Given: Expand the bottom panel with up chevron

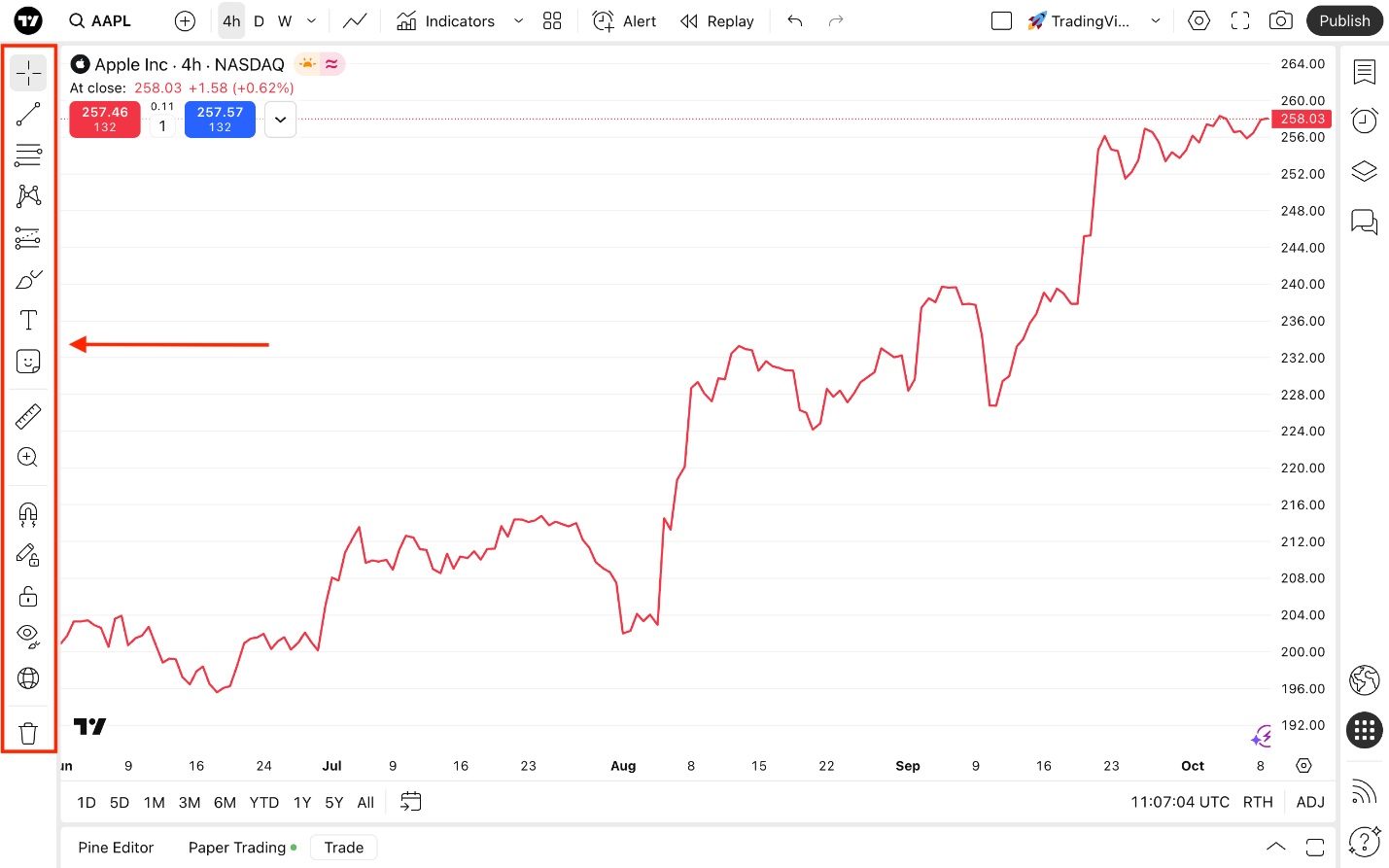Looking at the screenshot, I should (x=1276, y=847).
